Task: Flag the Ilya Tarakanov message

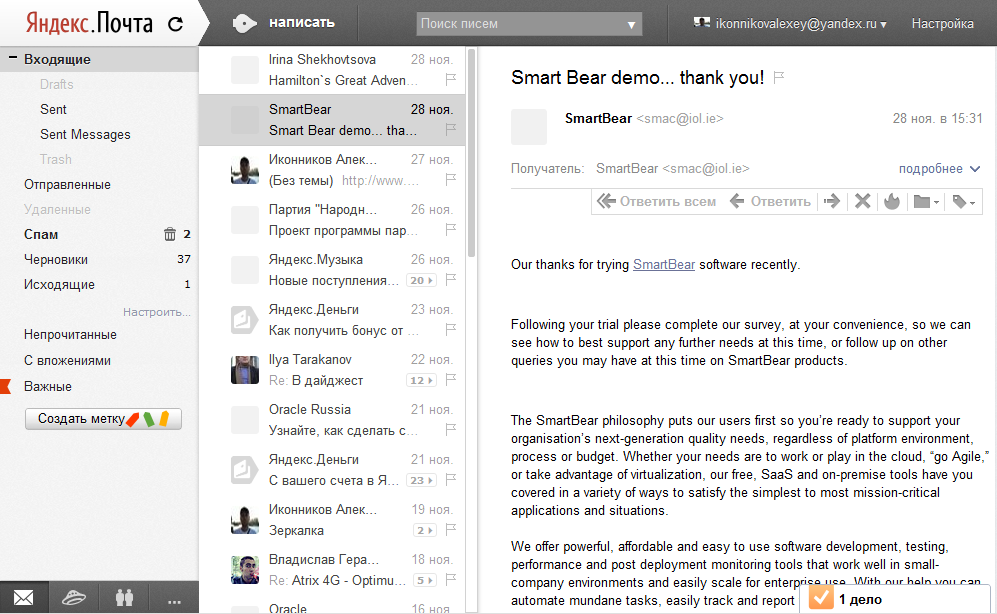Action: (x=451, y=380)
